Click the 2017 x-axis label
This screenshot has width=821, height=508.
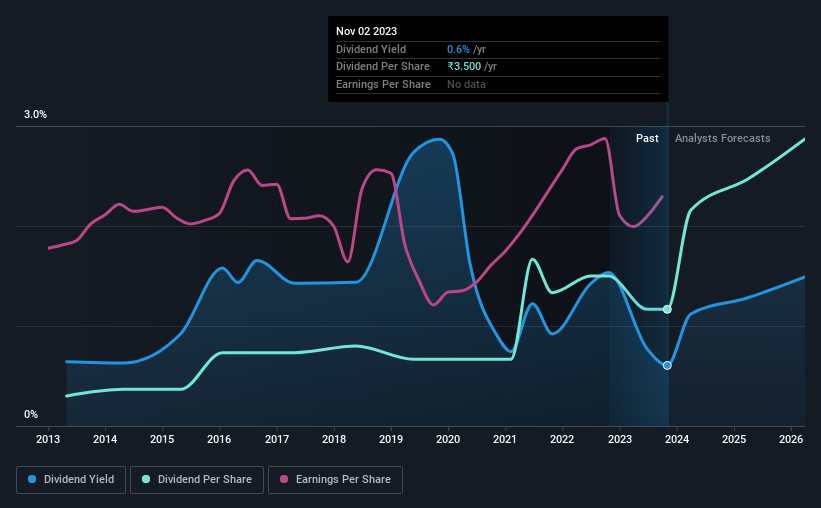tap(276, 439)
